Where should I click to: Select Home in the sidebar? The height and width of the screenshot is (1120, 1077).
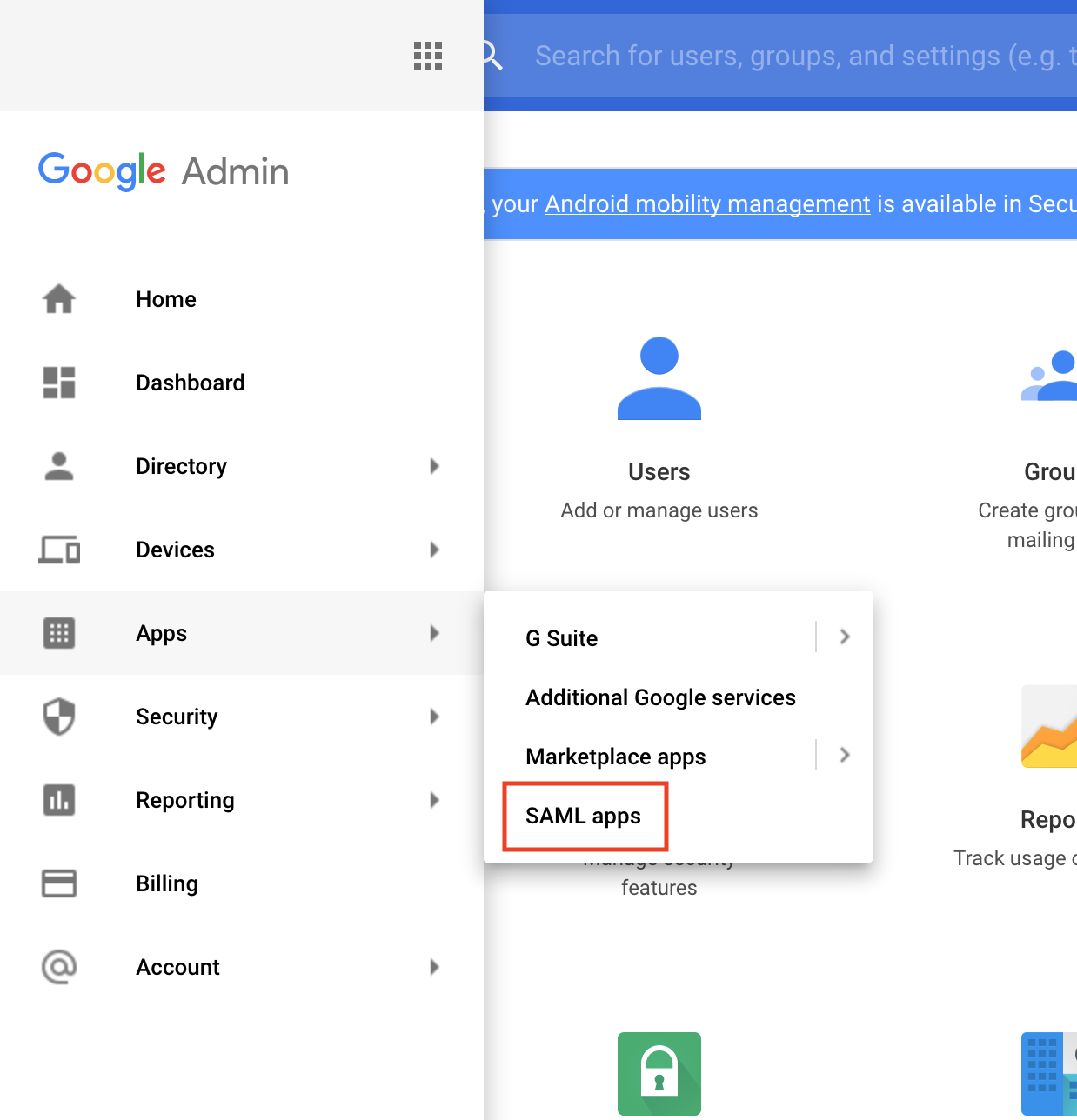click(x=242, y=299)
